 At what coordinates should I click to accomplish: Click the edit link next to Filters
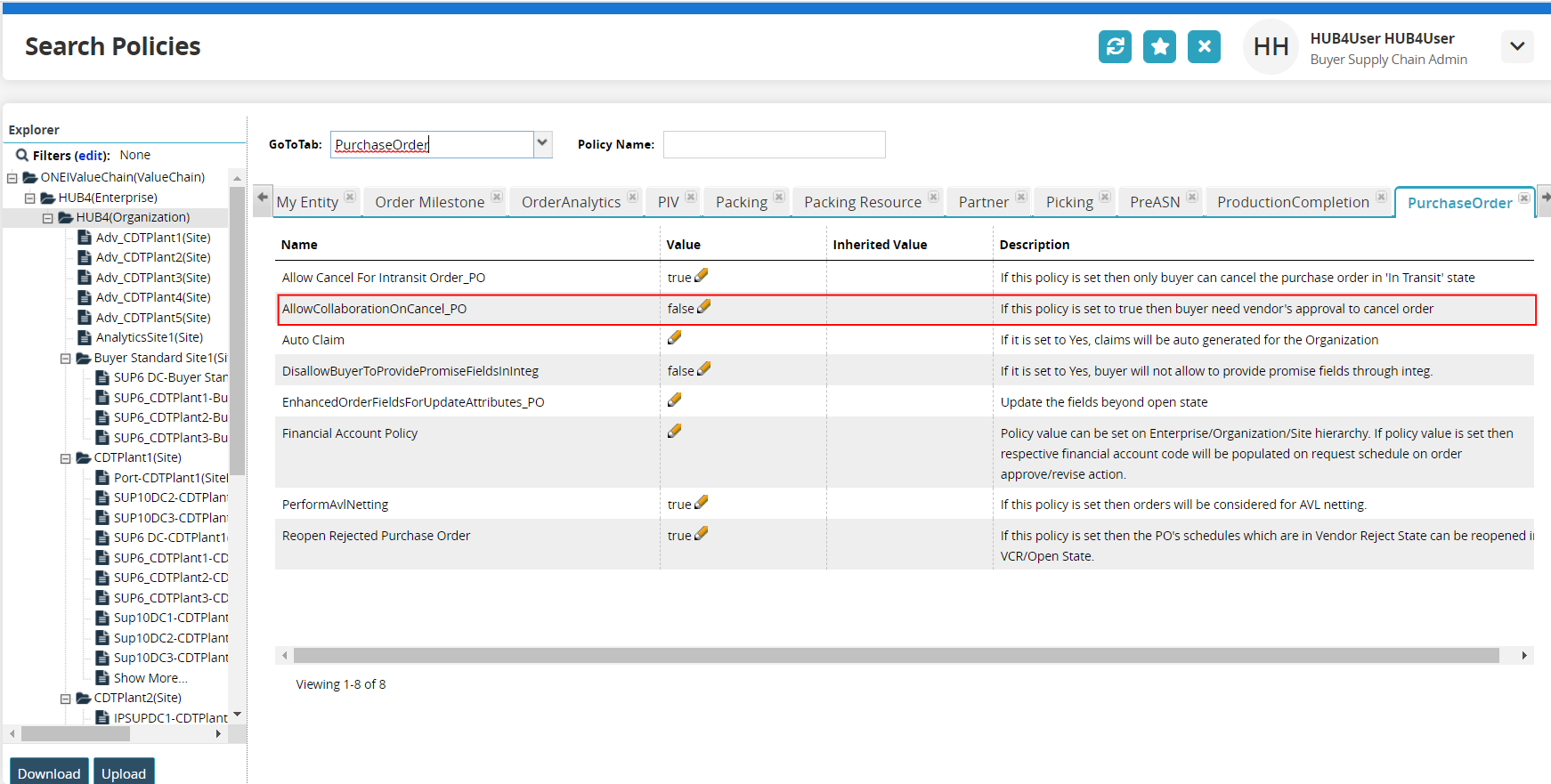click(92, 156)
